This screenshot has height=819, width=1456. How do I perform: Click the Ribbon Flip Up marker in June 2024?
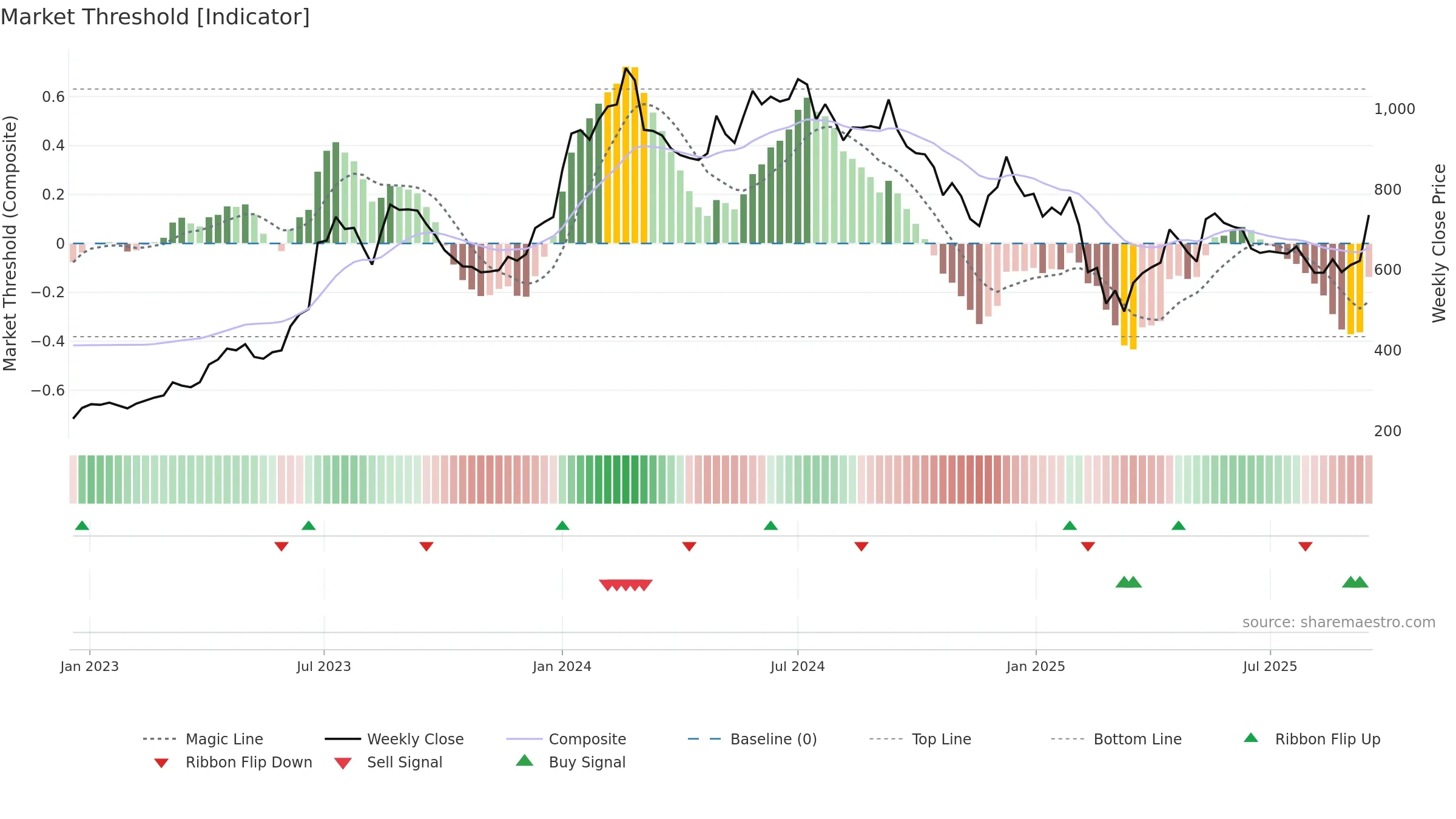pyautogui.click(x=770, y=525)
